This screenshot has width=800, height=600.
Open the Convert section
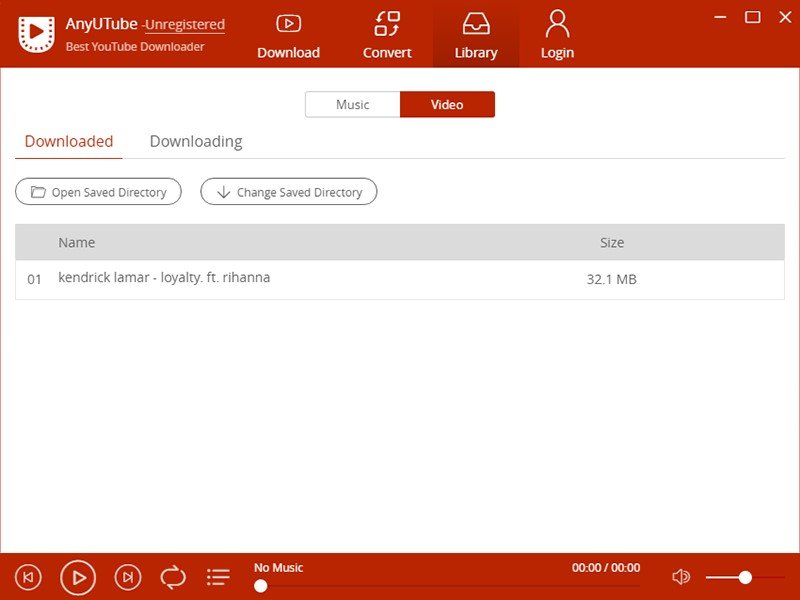point(387,36)
